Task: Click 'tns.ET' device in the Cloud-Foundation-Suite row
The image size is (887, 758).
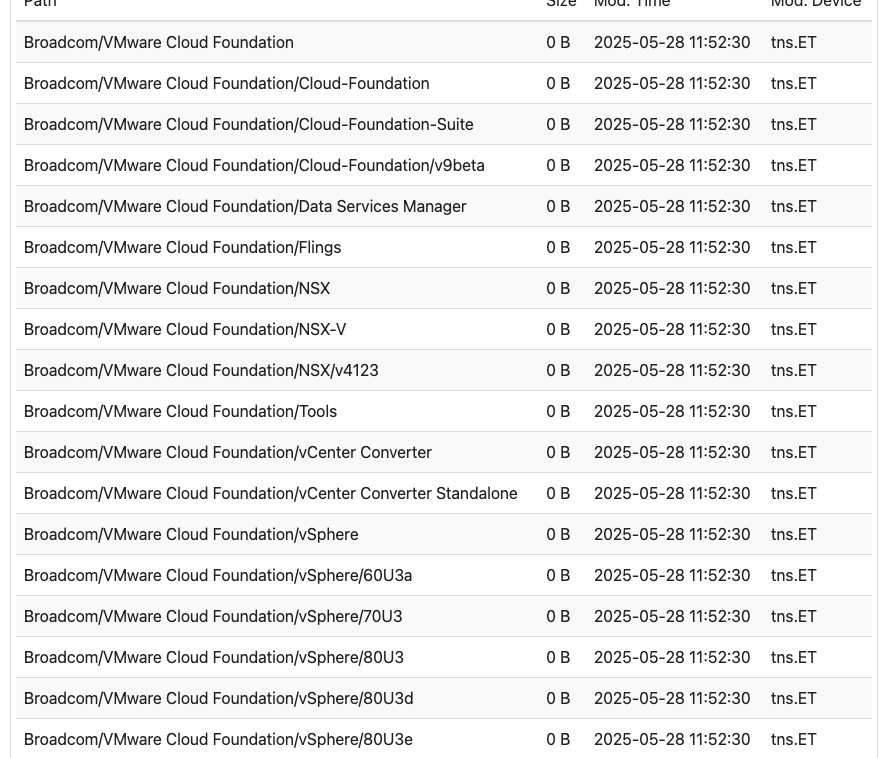Action: (x=794, y=124)
